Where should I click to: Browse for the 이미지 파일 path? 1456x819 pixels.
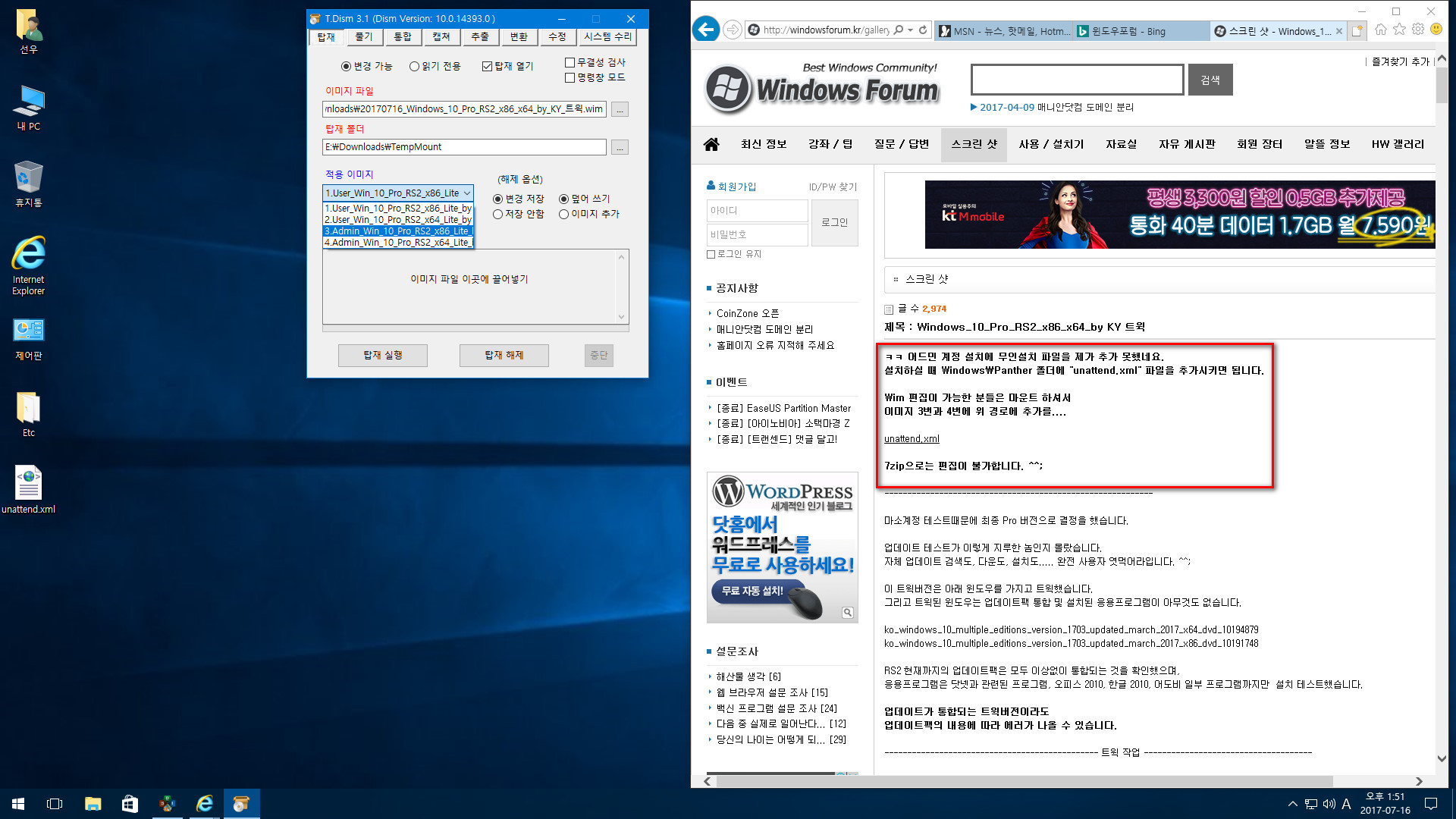[x=620, y=110]
